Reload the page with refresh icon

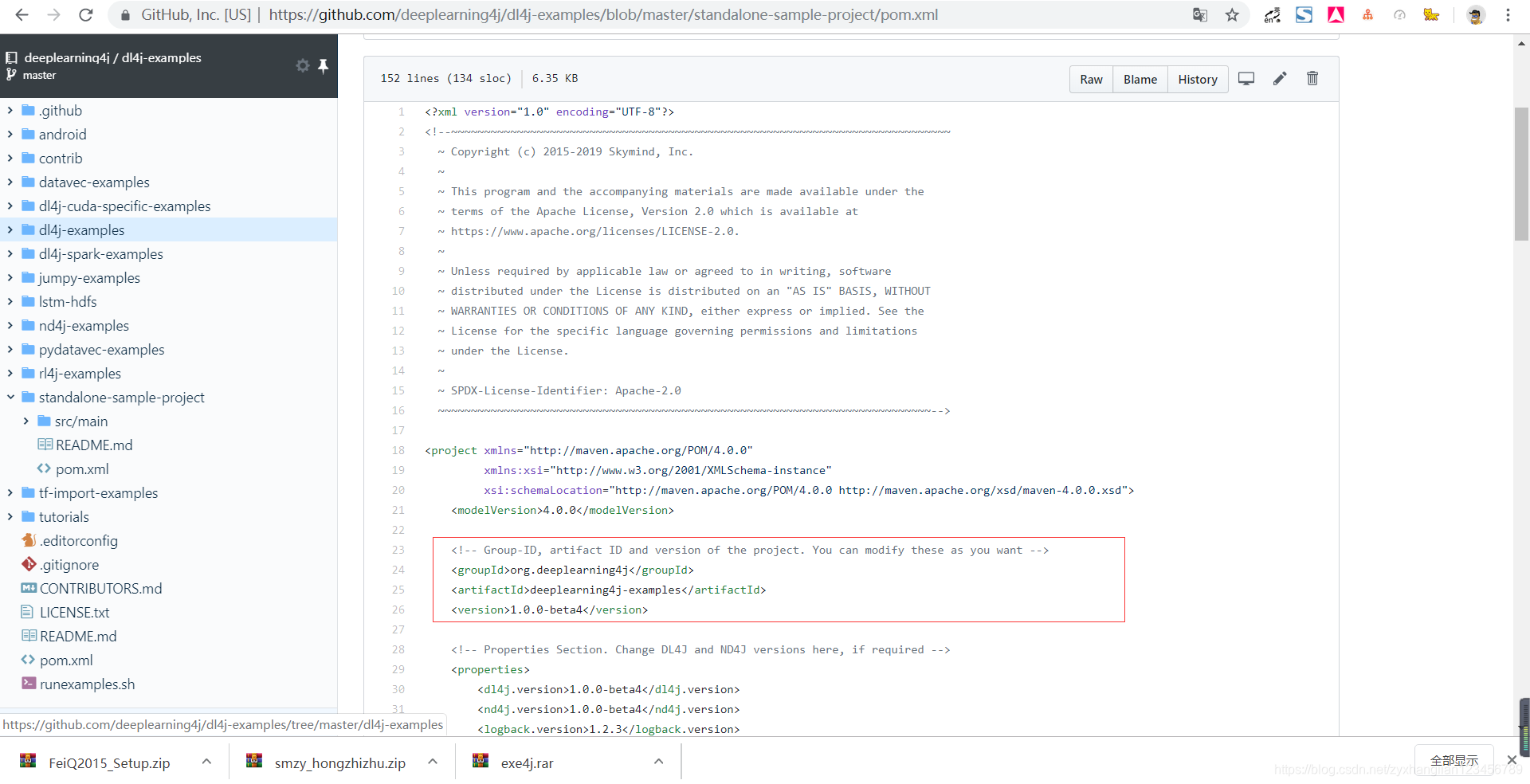[x=86, y=15]
